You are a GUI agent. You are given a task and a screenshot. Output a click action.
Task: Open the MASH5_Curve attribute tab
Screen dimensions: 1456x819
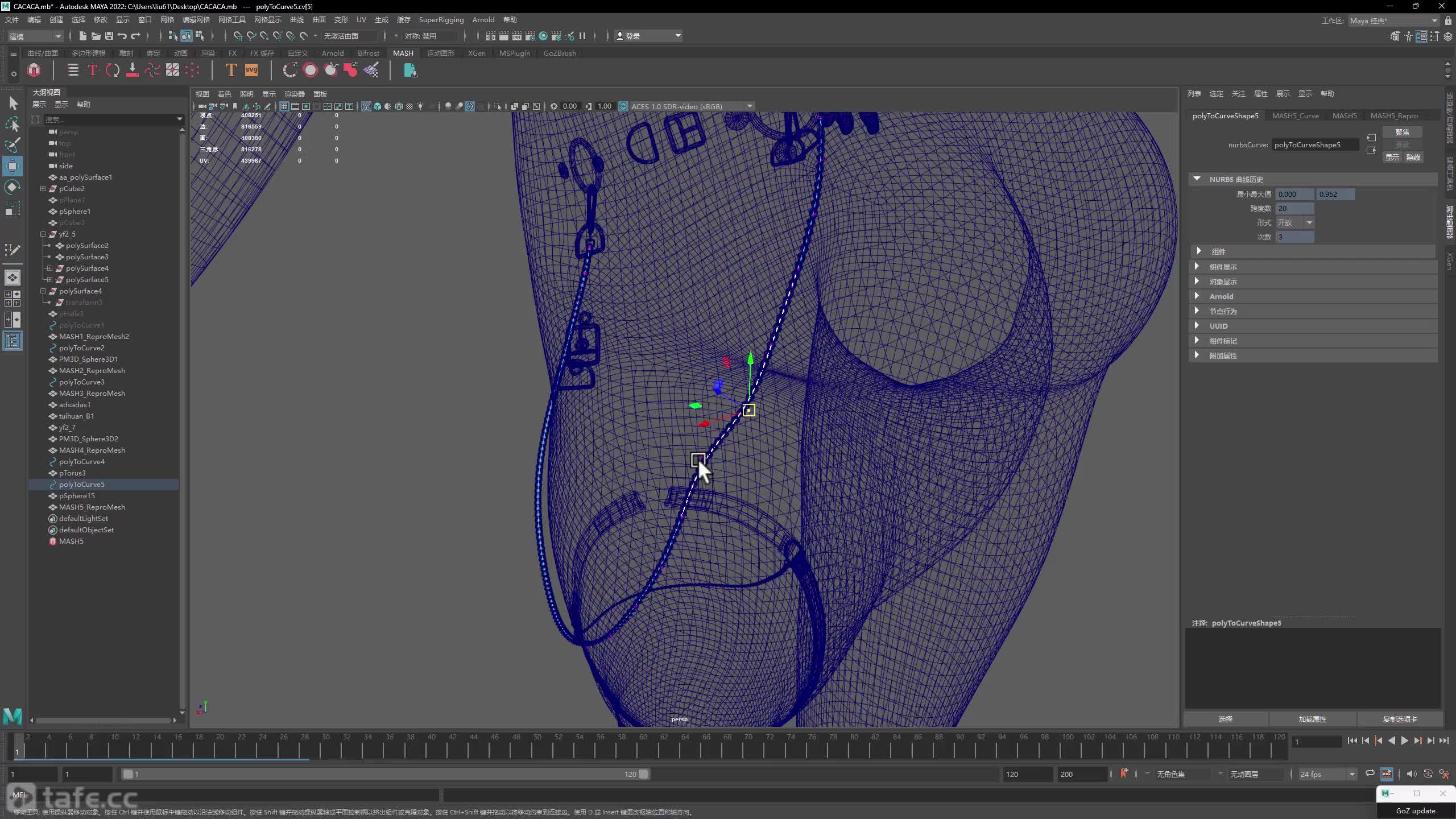pyautogui.click(x=1295, y=115)
